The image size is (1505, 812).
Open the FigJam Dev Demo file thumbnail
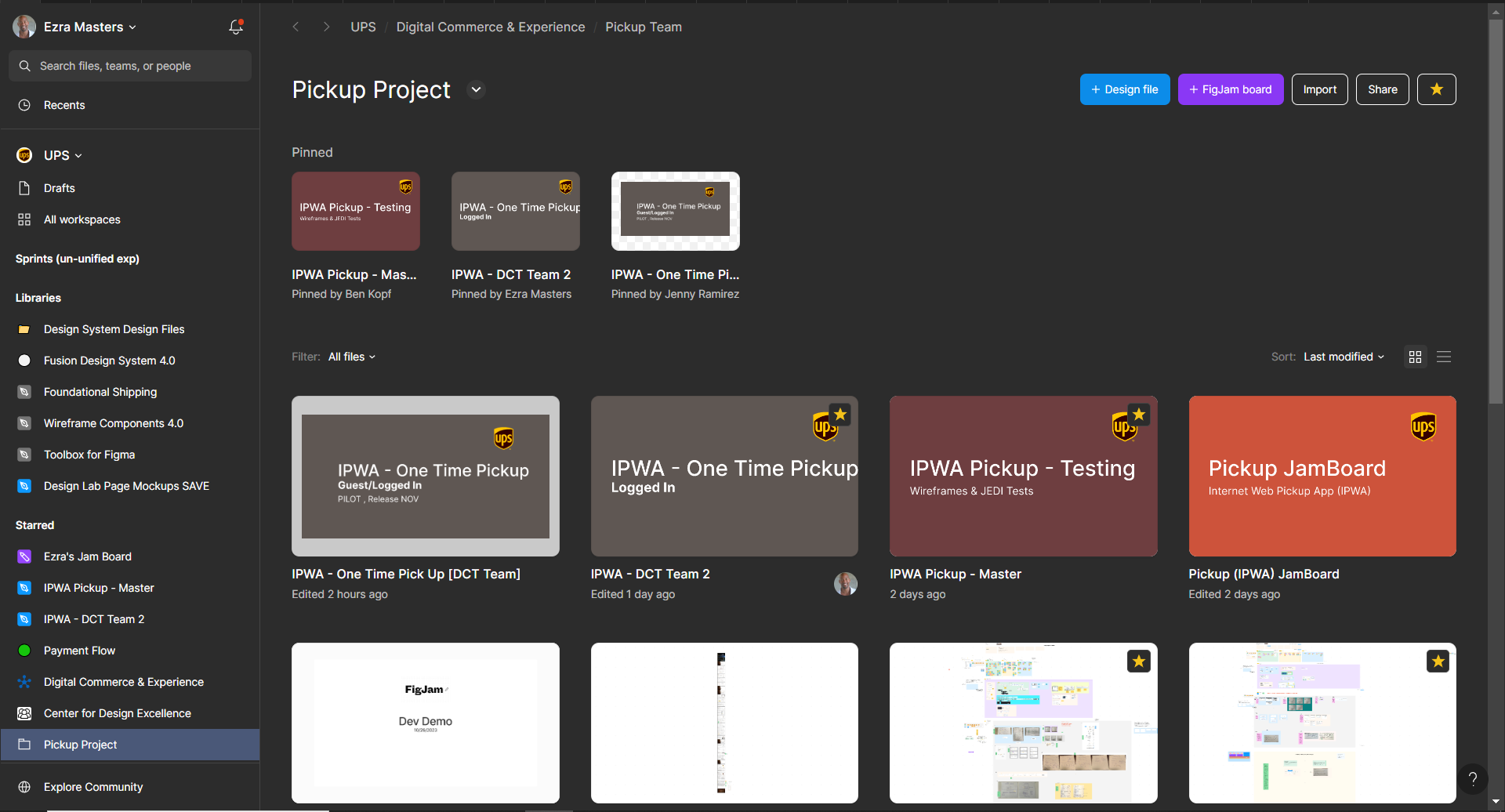(426, 723)
